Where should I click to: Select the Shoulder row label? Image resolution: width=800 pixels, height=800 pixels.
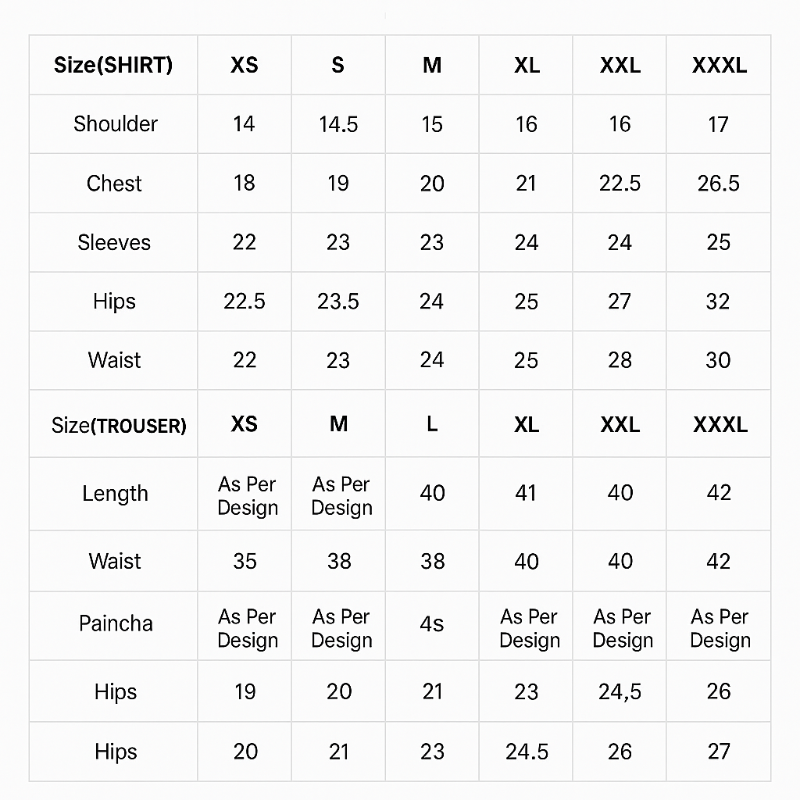click(x=115, y=124)
